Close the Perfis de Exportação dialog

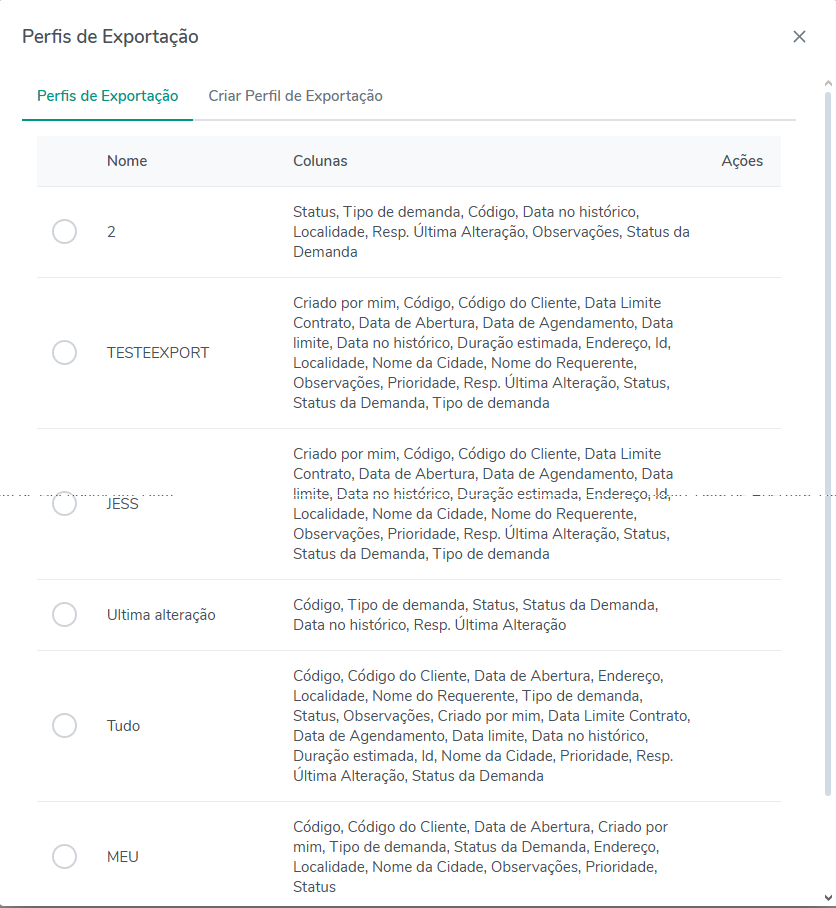coord(799,37)
